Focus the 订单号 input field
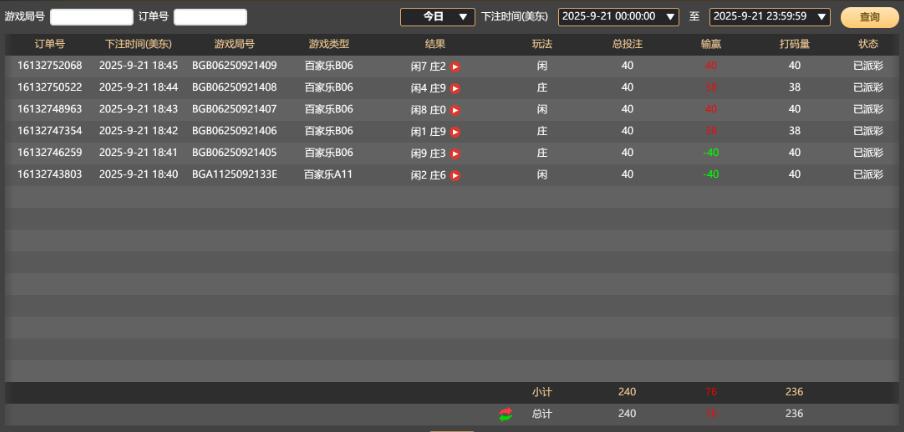904x432 pixels. [x=210, y=17]
